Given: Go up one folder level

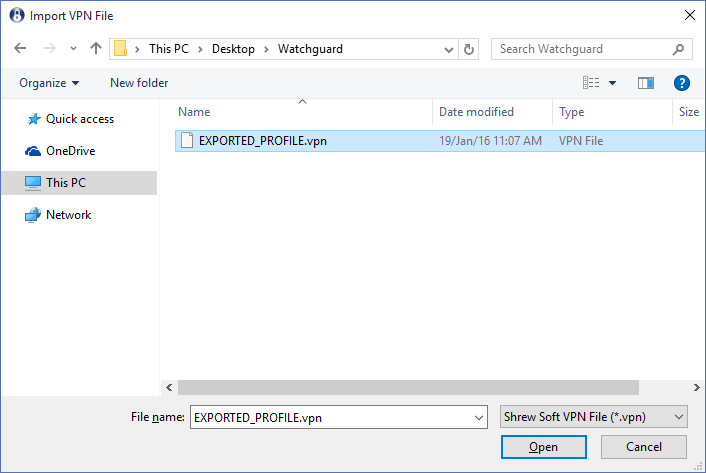Looking at the screenshot, I should pos(95,48).
